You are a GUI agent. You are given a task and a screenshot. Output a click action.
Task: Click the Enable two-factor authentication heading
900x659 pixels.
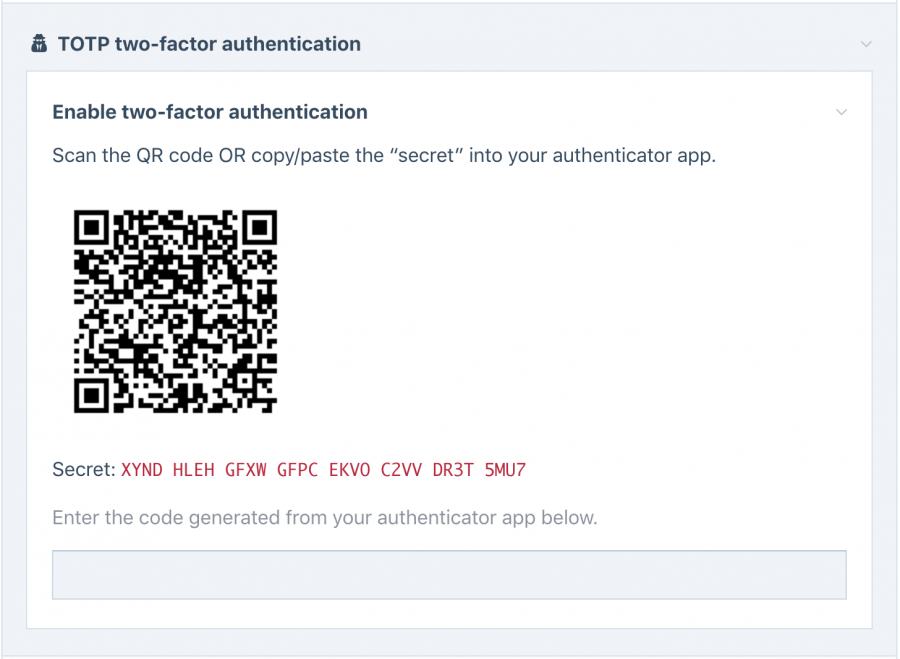tap(210, 112)
